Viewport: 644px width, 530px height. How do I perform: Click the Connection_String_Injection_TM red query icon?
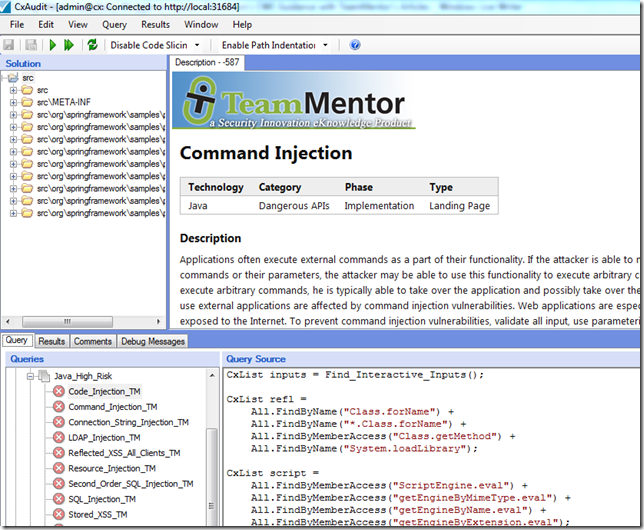coord(59,422)
